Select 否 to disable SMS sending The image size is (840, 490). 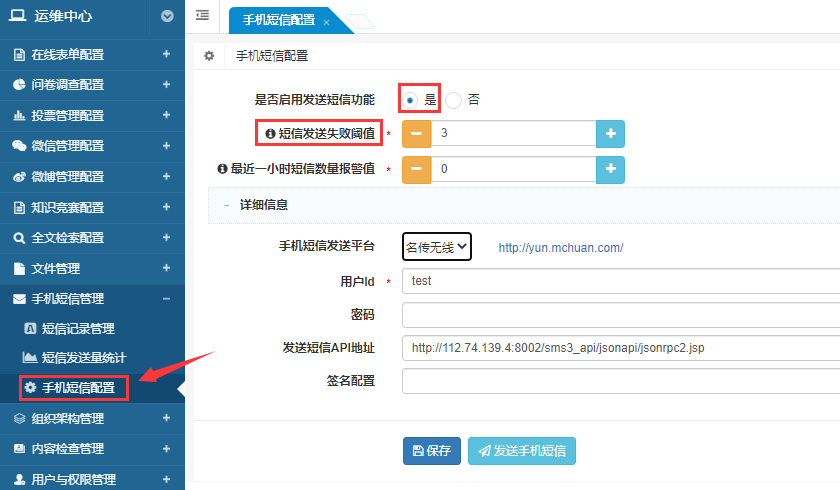454,99
